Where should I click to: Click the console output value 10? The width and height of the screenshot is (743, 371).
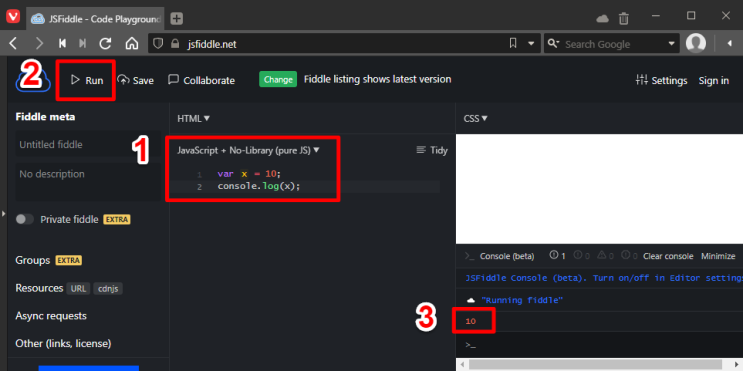coord(471,321)
